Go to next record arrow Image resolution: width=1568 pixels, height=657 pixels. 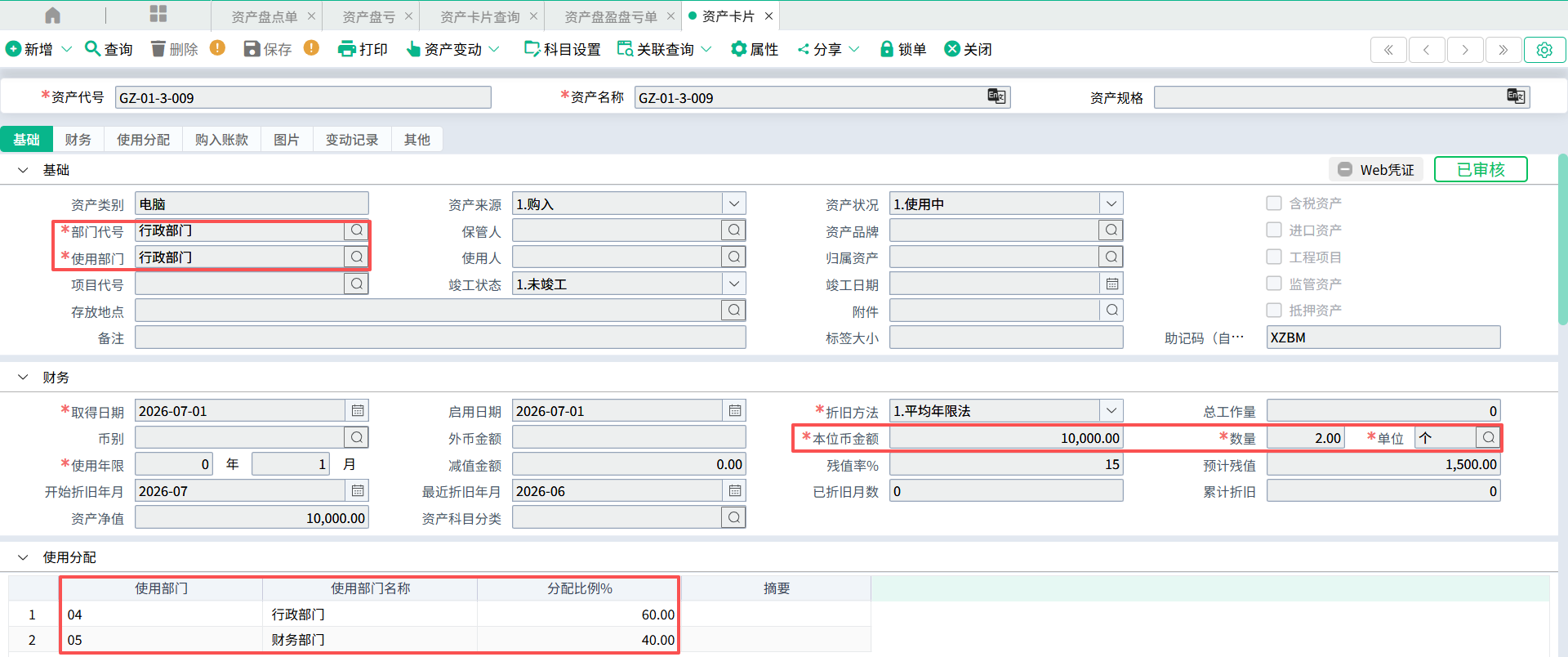(1465, 50)
